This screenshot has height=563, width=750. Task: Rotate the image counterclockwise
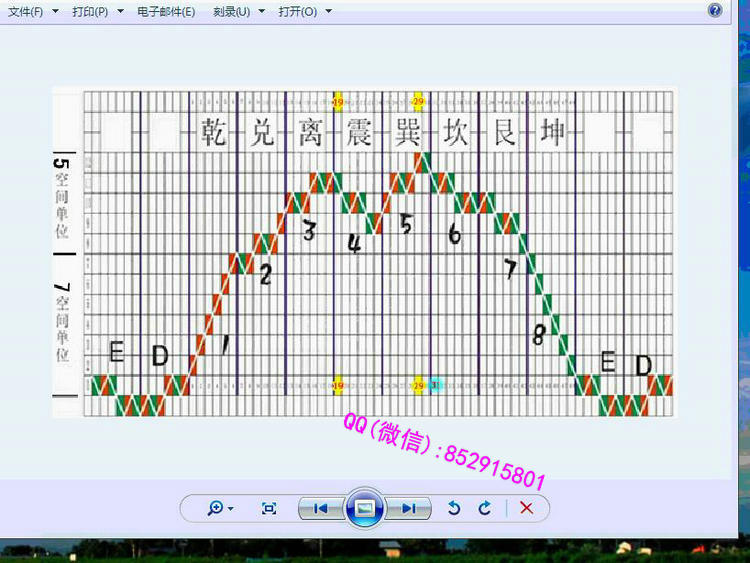pos(453,508)
